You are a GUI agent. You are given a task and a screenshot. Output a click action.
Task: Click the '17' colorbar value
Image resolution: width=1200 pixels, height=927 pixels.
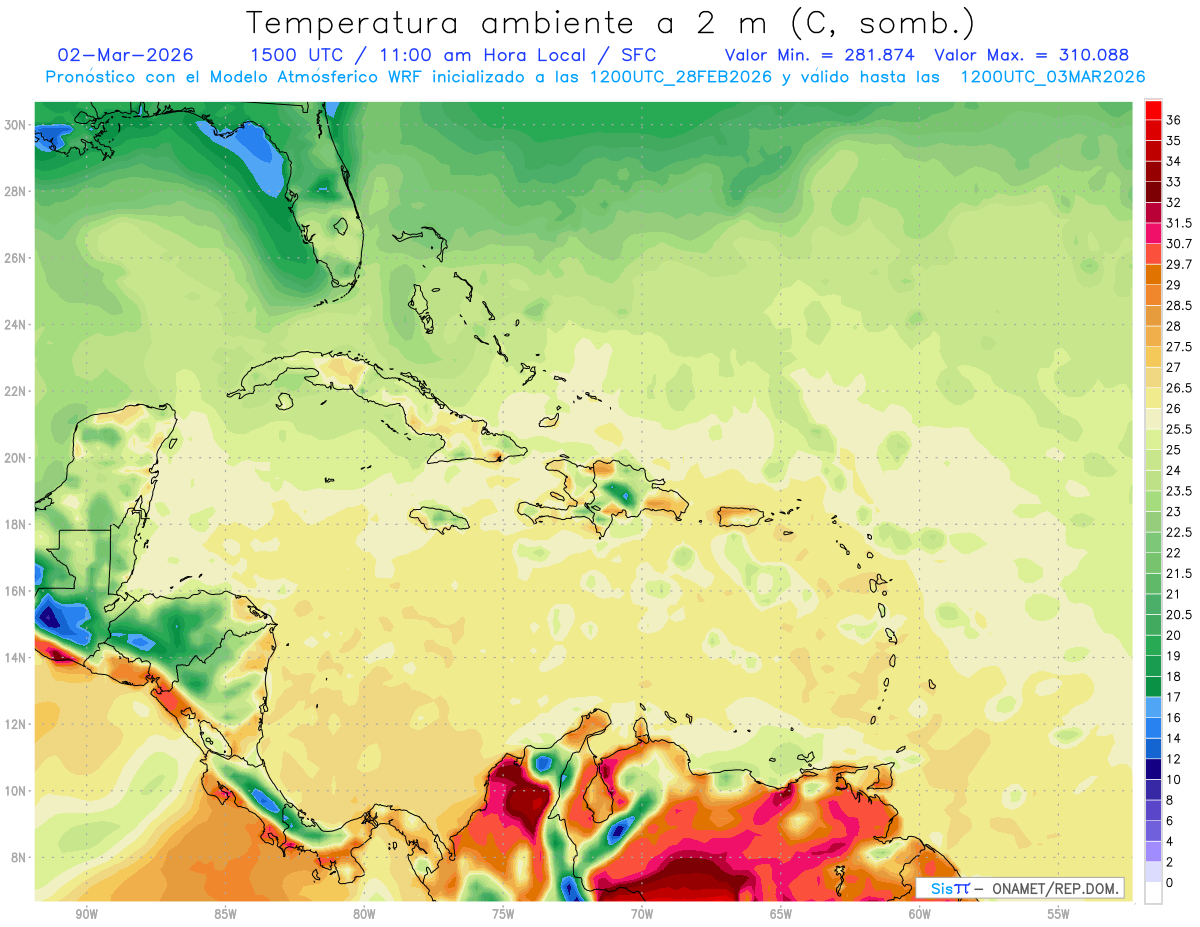tap(1174, 697)
